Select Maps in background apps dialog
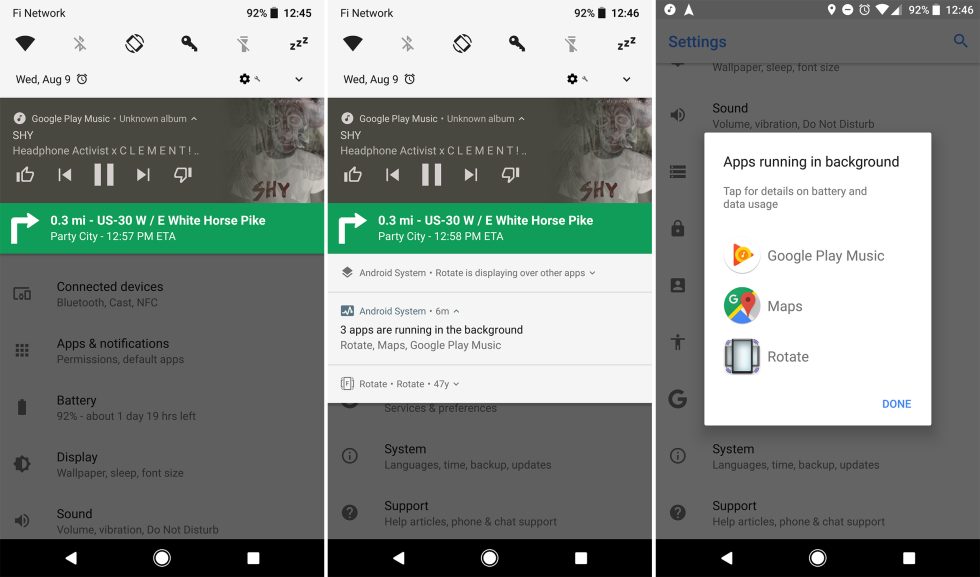The height and width of the screenshot is (577, 980). click(x=818, y=306)
